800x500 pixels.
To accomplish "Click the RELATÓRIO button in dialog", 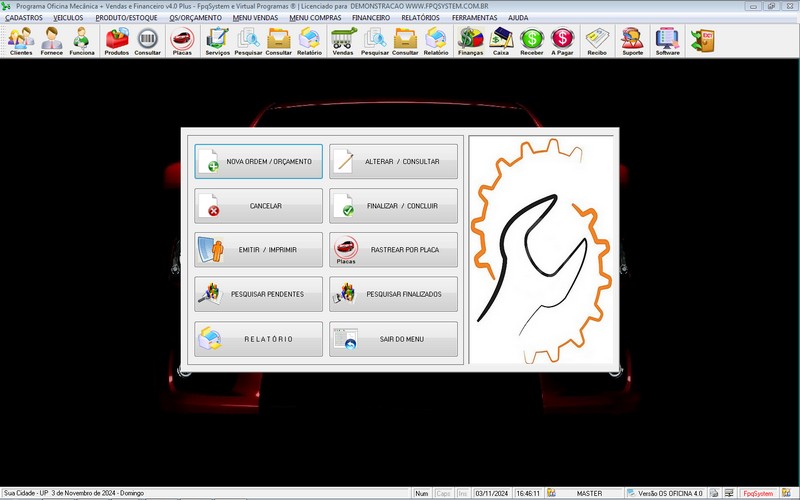I will (x=258, y=339).
